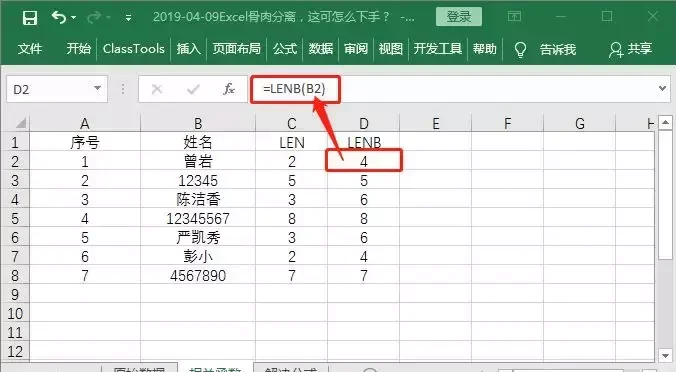Viewport: 676px width, 372px height.
Task: Open the Undo history dropdown arrow
Action: click(73, 18)
